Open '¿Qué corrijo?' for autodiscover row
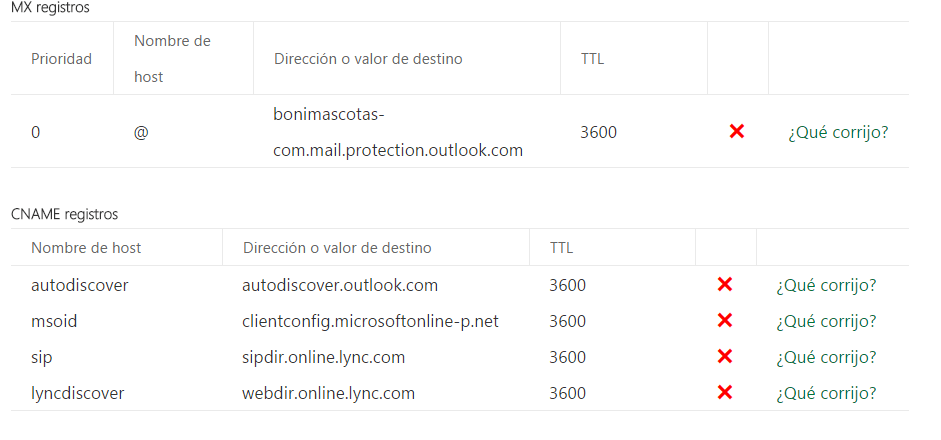The width and height of the screenshot is (941, 440). (x=826, y=285)
